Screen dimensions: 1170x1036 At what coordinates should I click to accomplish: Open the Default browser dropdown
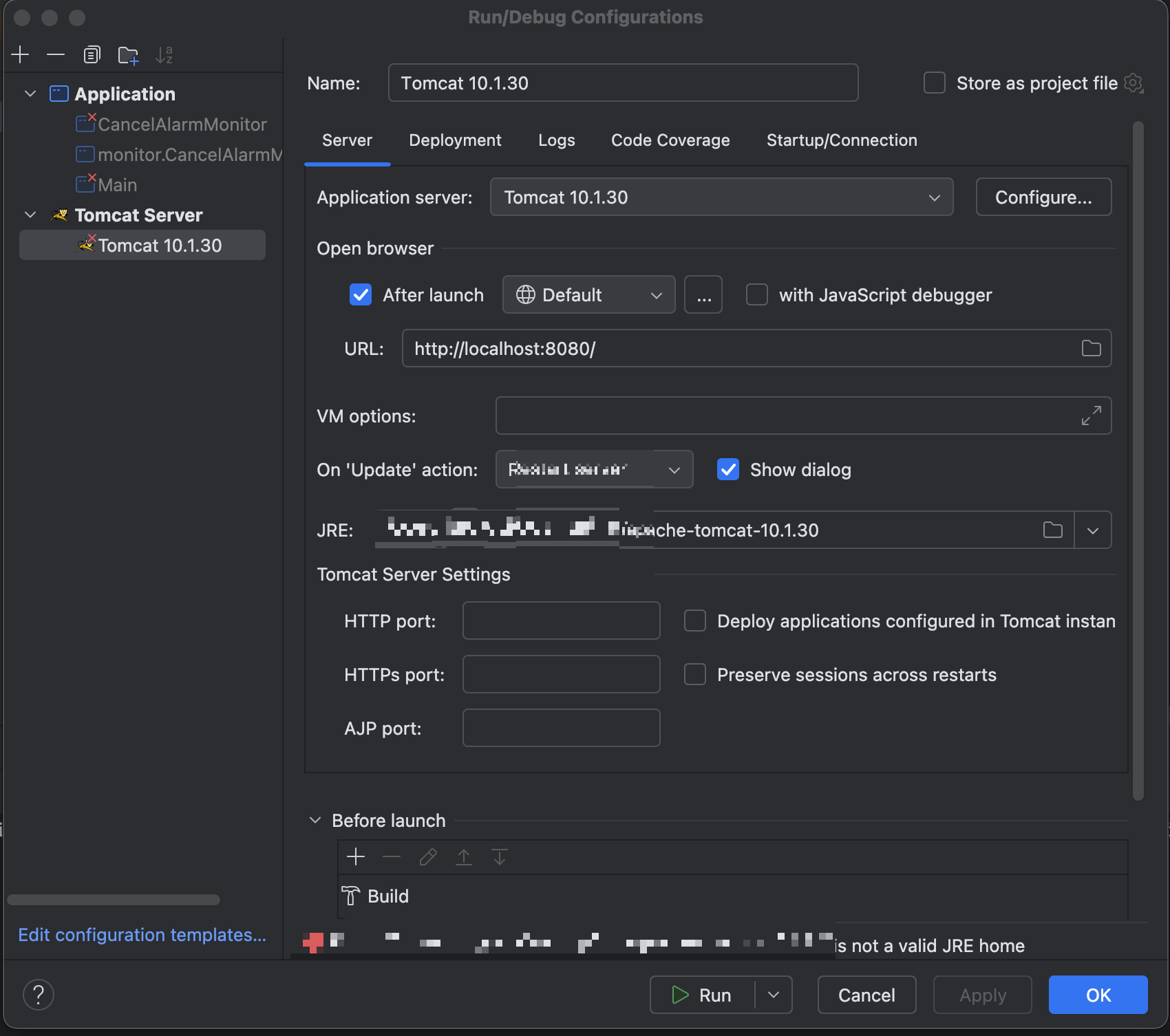click(x=589, y=295)
